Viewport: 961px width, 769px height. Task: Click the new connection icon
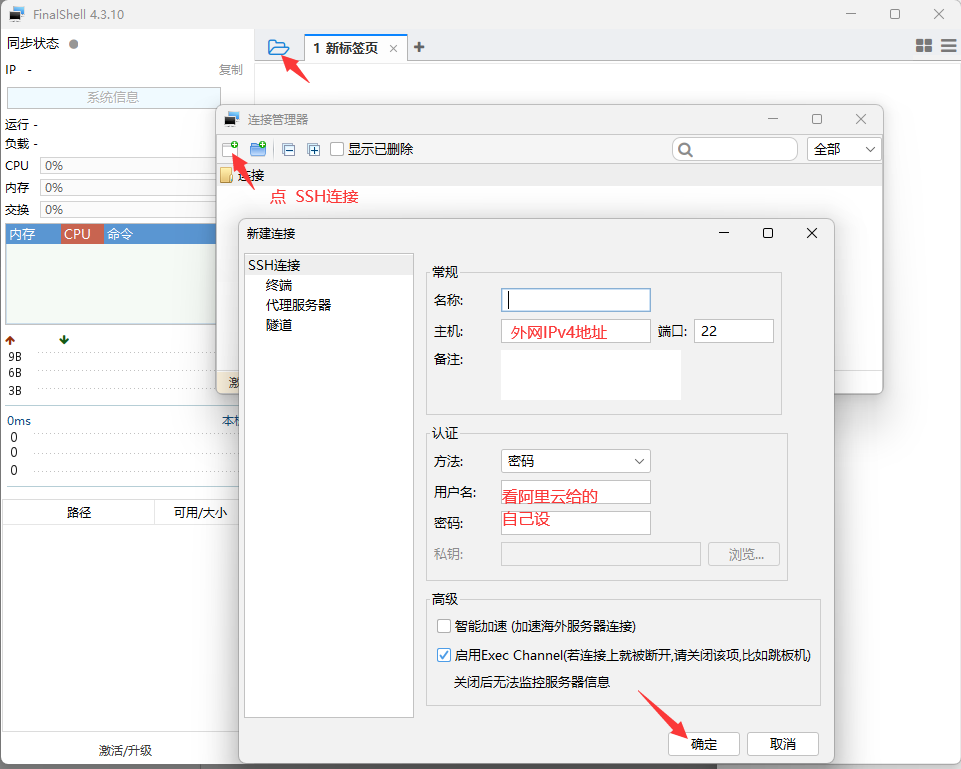230,149
